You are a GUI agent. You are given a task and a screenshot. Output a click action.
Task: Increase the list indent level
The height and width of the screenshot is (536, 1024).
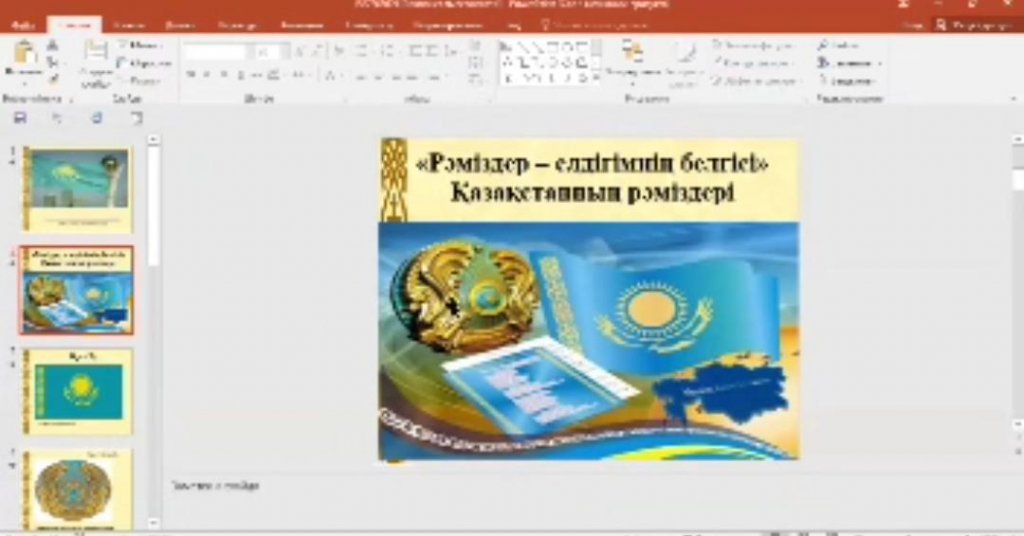click(432, 52)
